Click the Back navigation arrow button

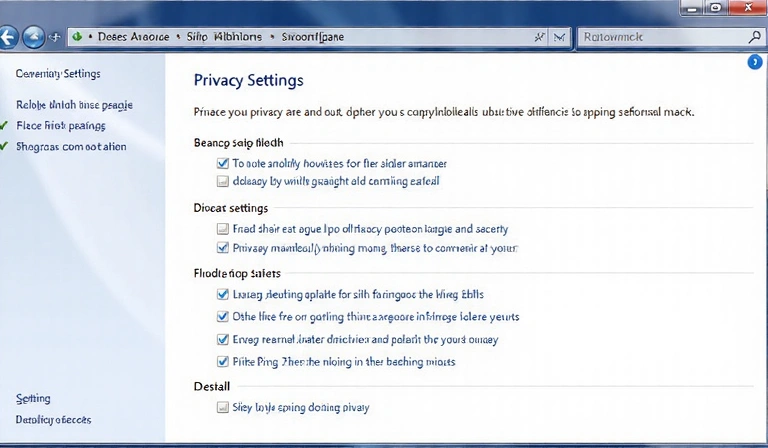9,37
